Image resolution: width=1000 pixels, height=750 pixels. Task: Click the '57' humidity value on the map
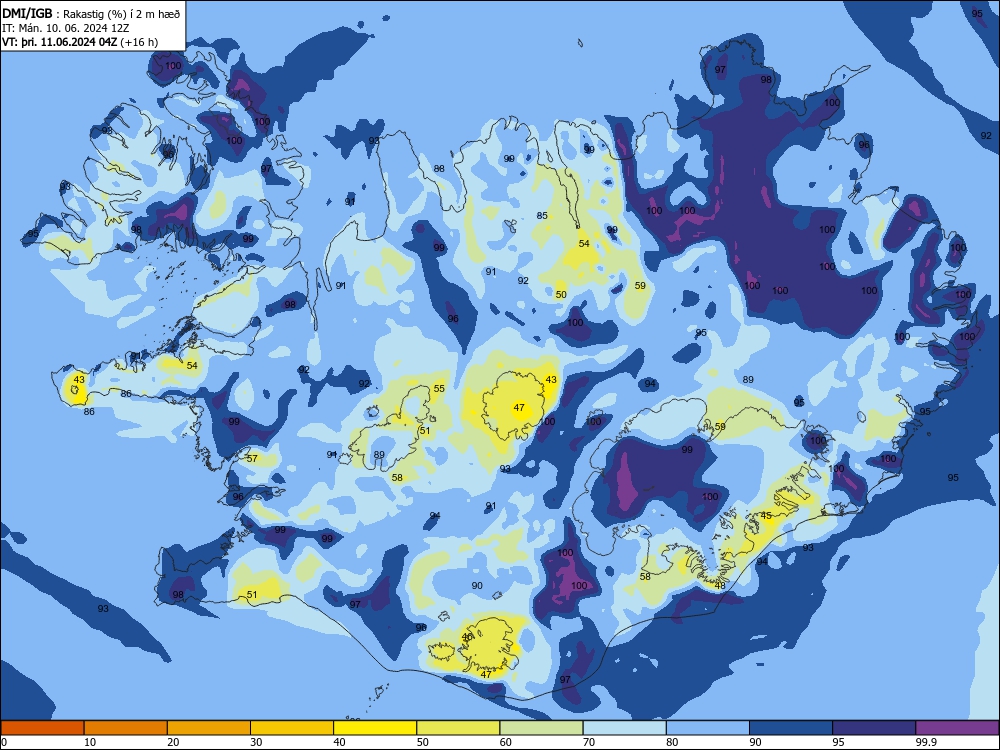253,458
